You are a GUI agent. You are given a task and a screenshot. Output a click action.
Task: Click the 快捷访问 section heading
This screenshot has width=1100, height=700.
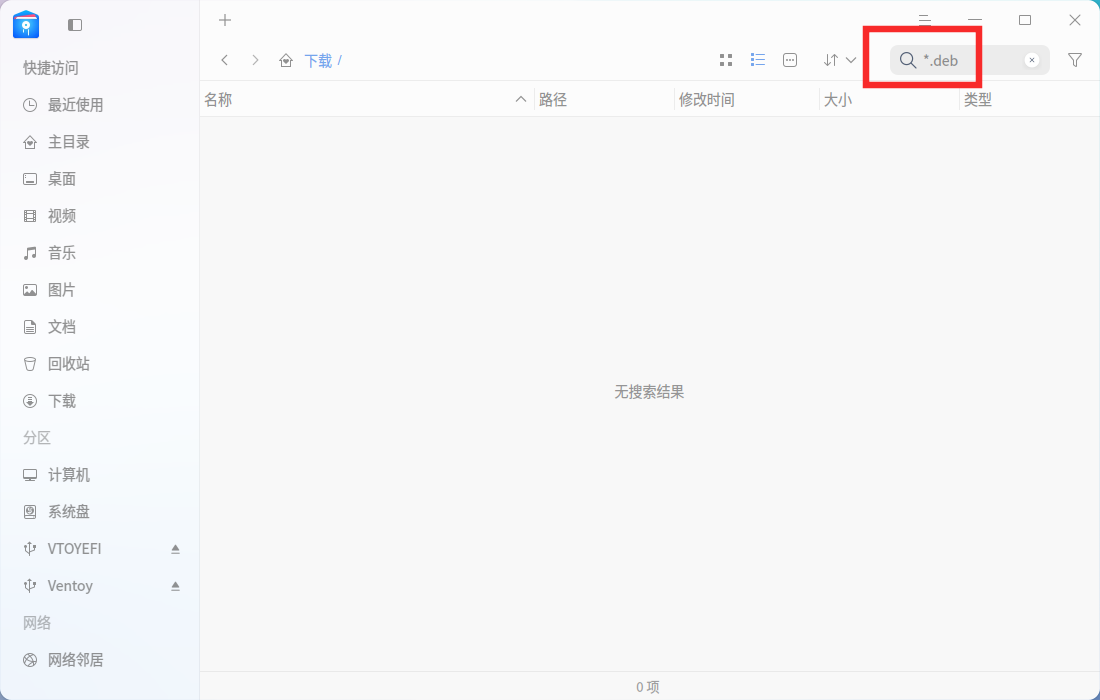(x=51, y=68)
